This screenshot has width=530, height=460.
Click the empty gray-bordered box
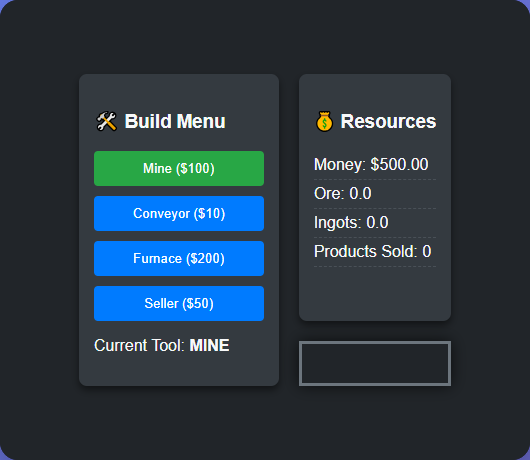[375, 363]
